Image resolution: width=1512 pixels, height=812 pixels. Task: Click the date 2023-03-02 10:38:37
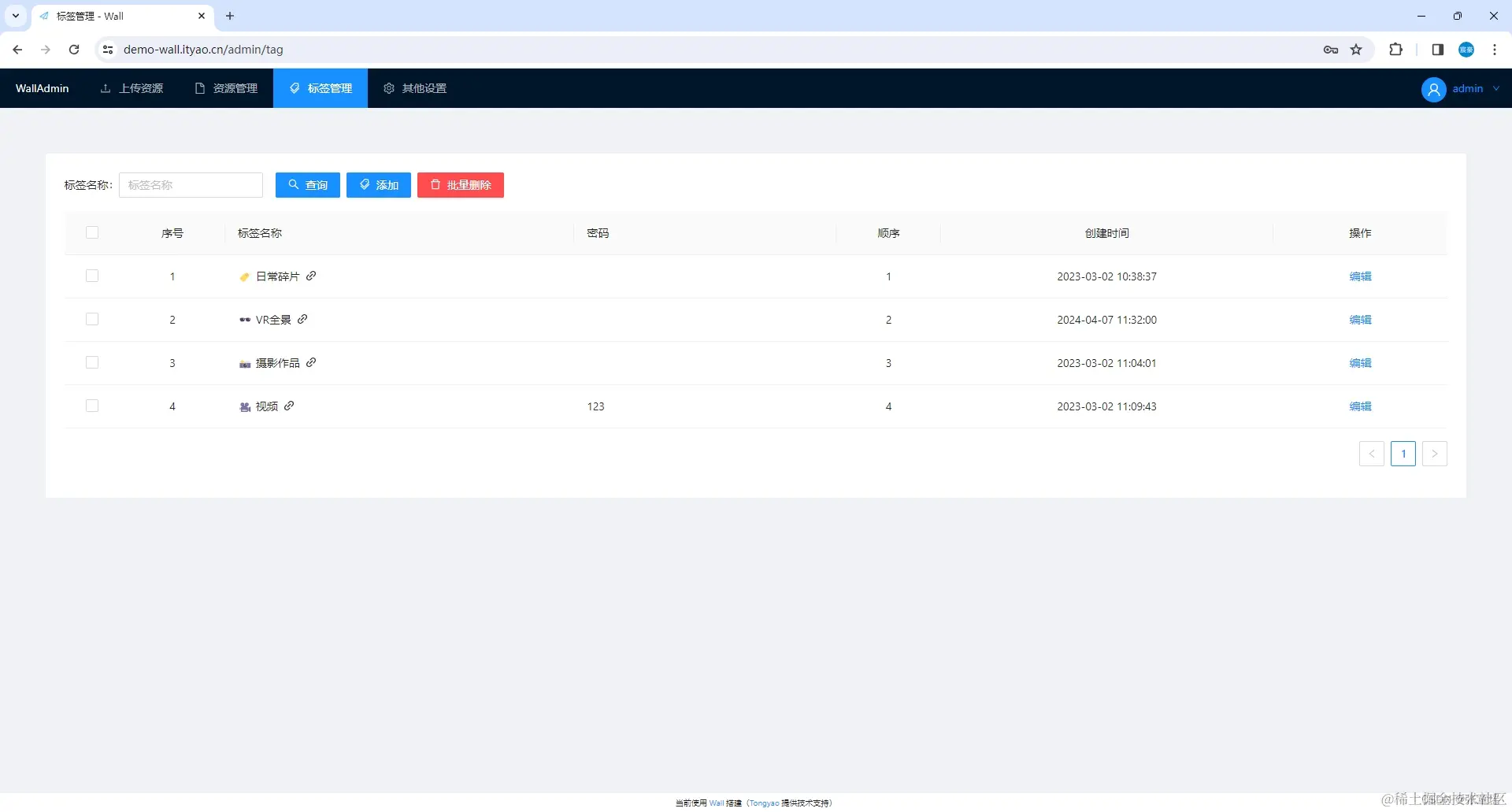pos(1106,276)
